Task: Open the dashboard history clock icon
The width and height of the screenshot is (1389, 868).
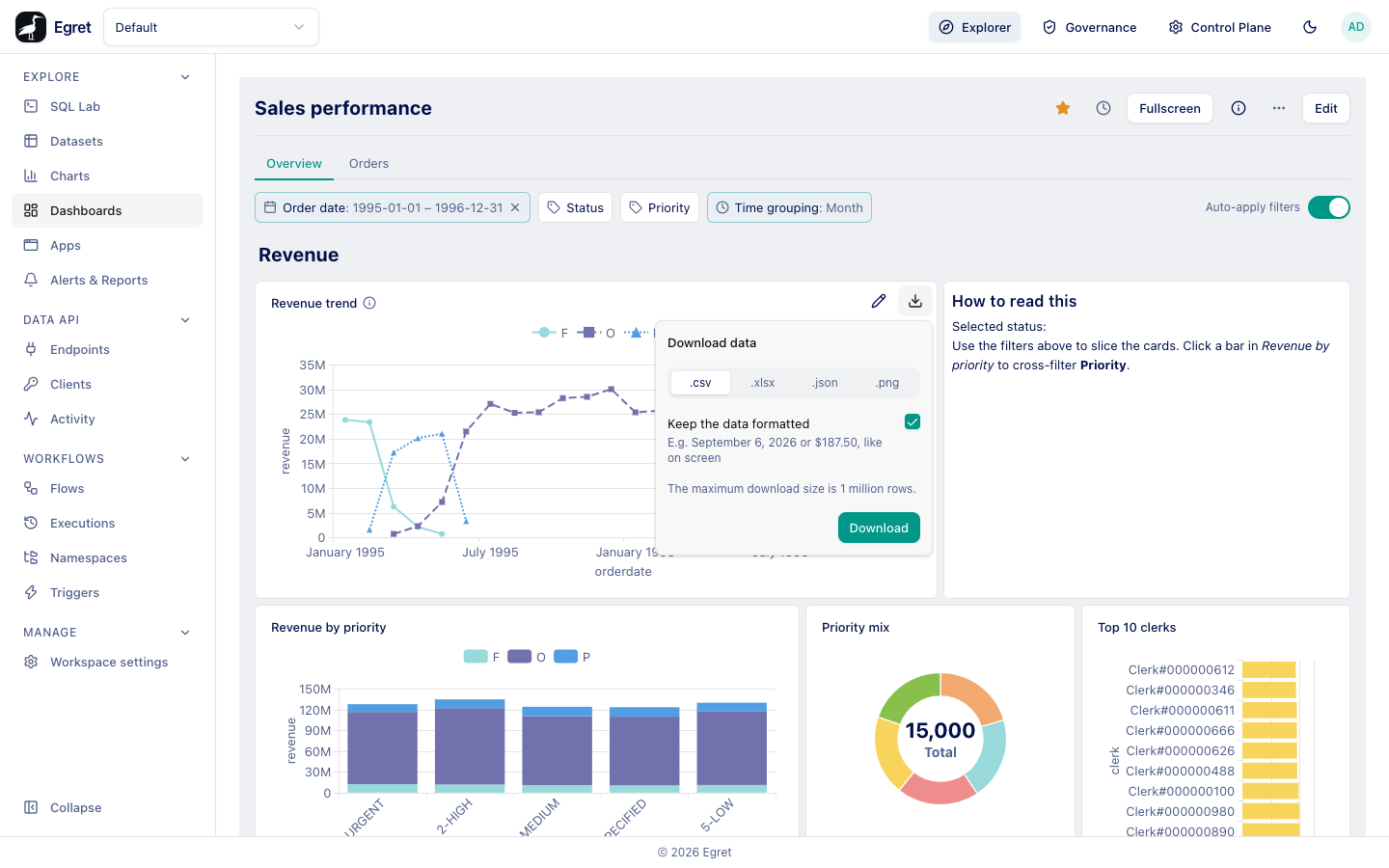Action: [x=1103, y=108]
